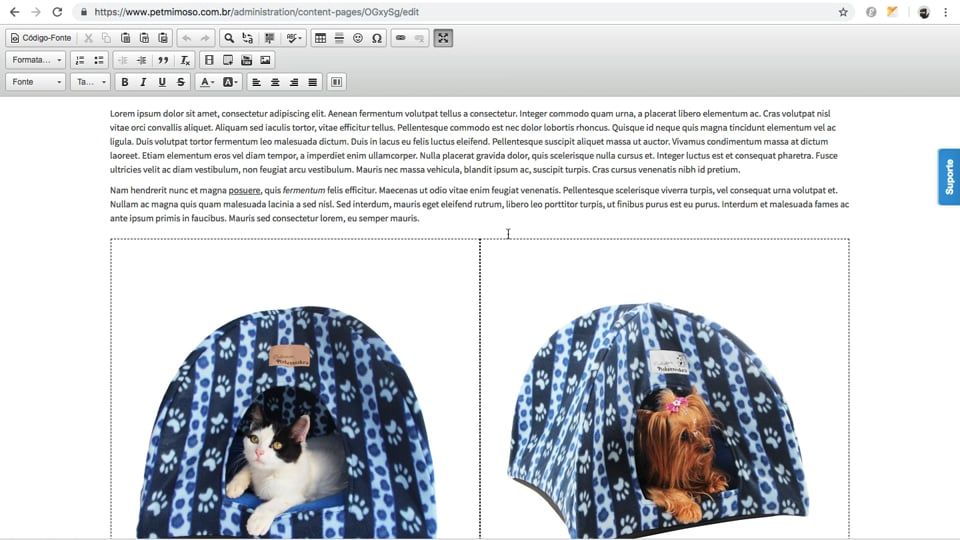Click the Unlink icon

[419, 38]
